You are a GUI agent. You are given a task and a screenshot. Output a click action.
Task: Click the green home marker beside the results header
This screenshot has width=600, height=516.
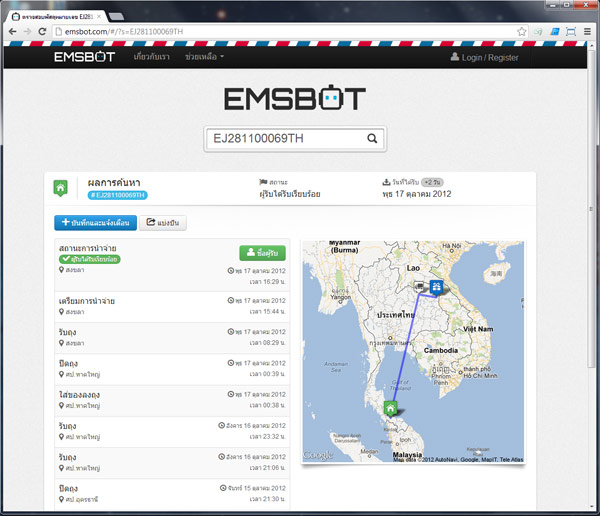[x=60, y=188]
